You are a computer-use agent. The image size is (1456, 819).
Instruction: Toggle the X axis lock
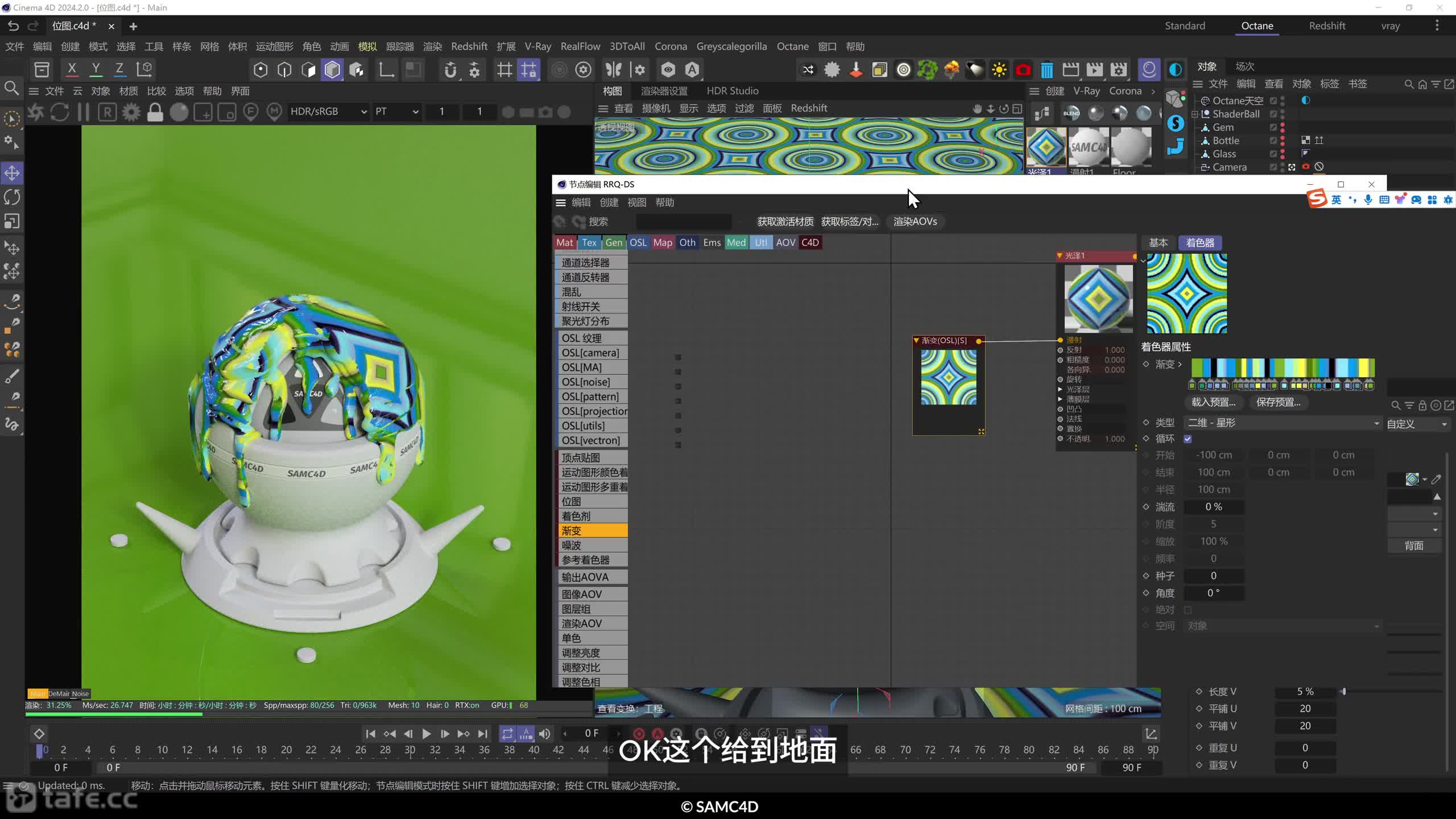(x=72, y=69)
